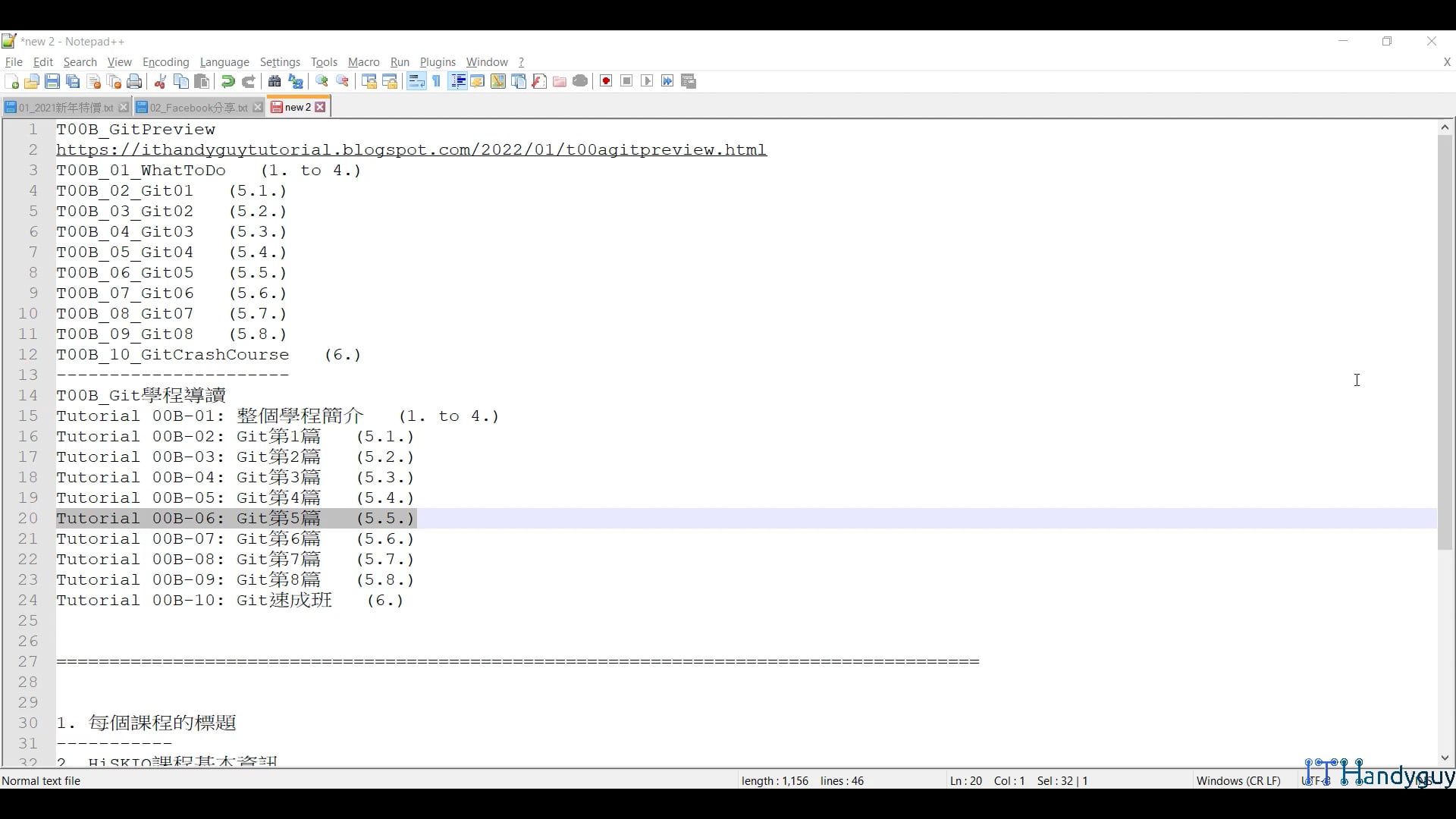Toggle the Document Map panel

pyautogui.click(x=498, y=81)
